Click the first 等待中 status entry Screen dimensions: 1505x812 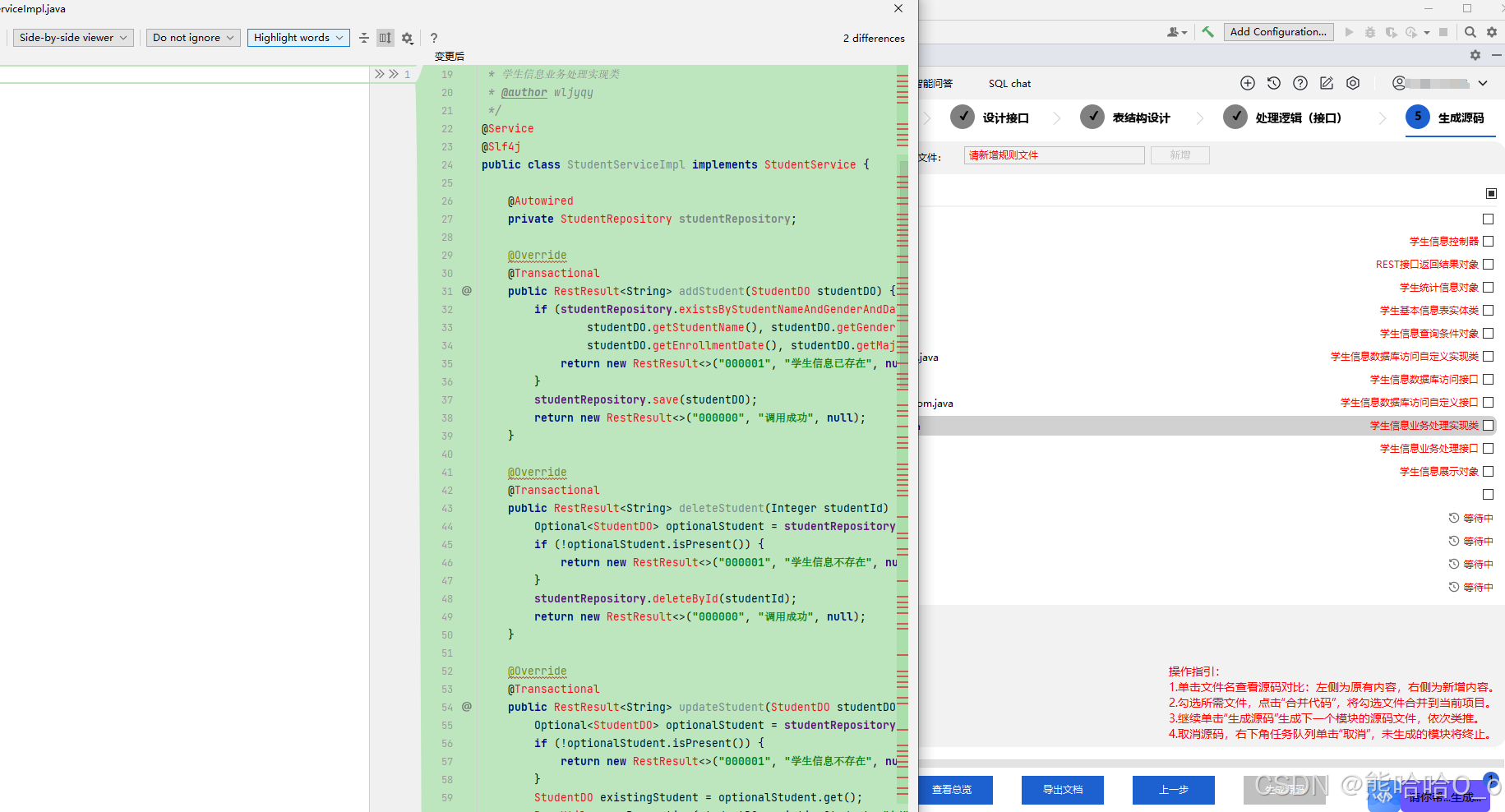pyautogui.click(x=1471, y=519)
